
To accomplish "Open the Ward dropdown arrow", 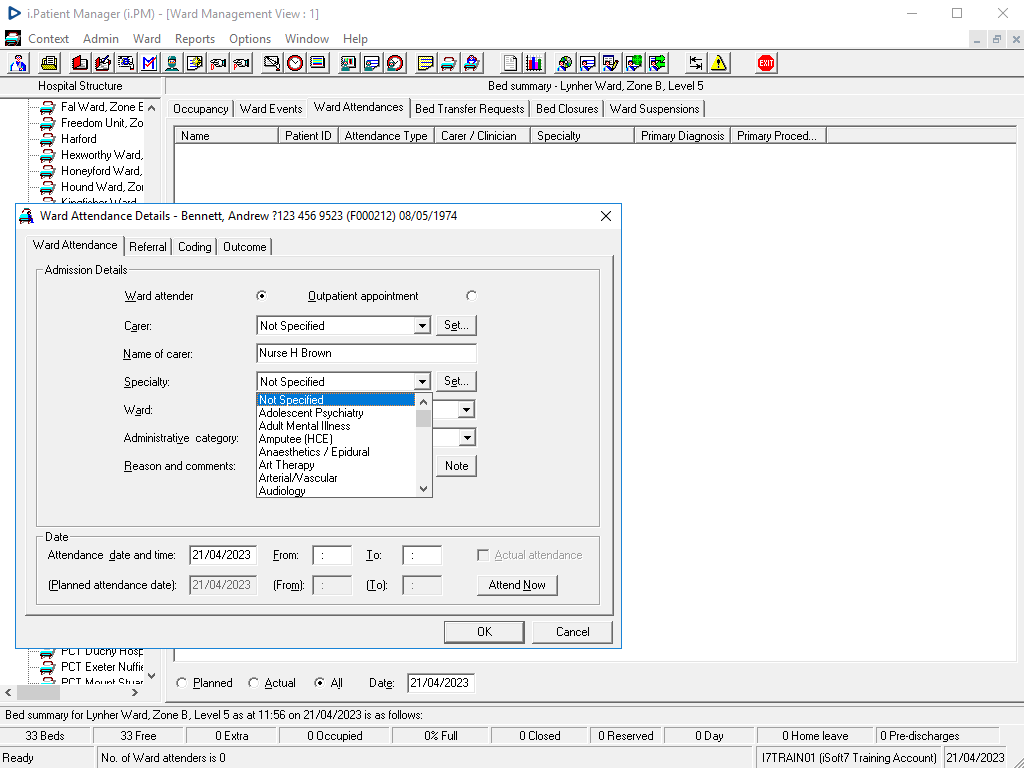I will pyautogui.click(x=466, y=409).
